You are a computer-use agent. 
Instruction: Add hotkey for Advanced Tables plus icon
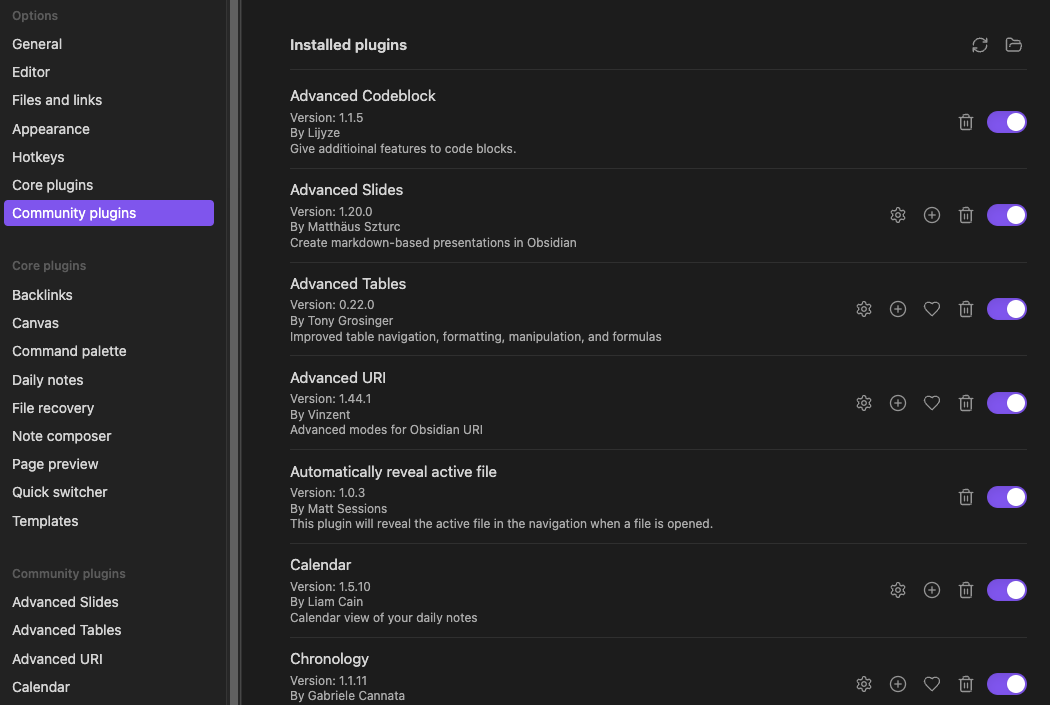(x=898, y=309)
